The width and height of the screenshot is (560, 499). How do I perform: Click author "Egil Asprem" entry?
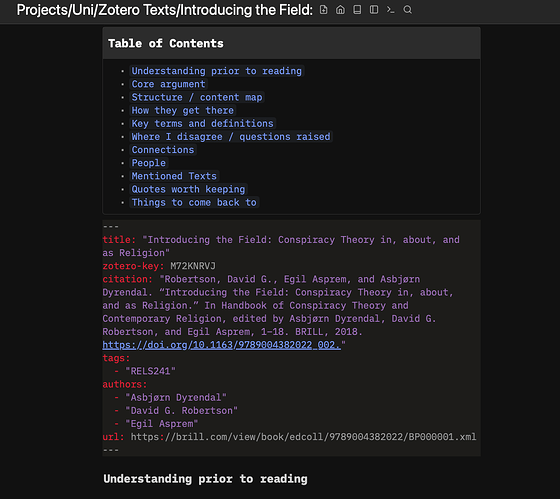162,424
